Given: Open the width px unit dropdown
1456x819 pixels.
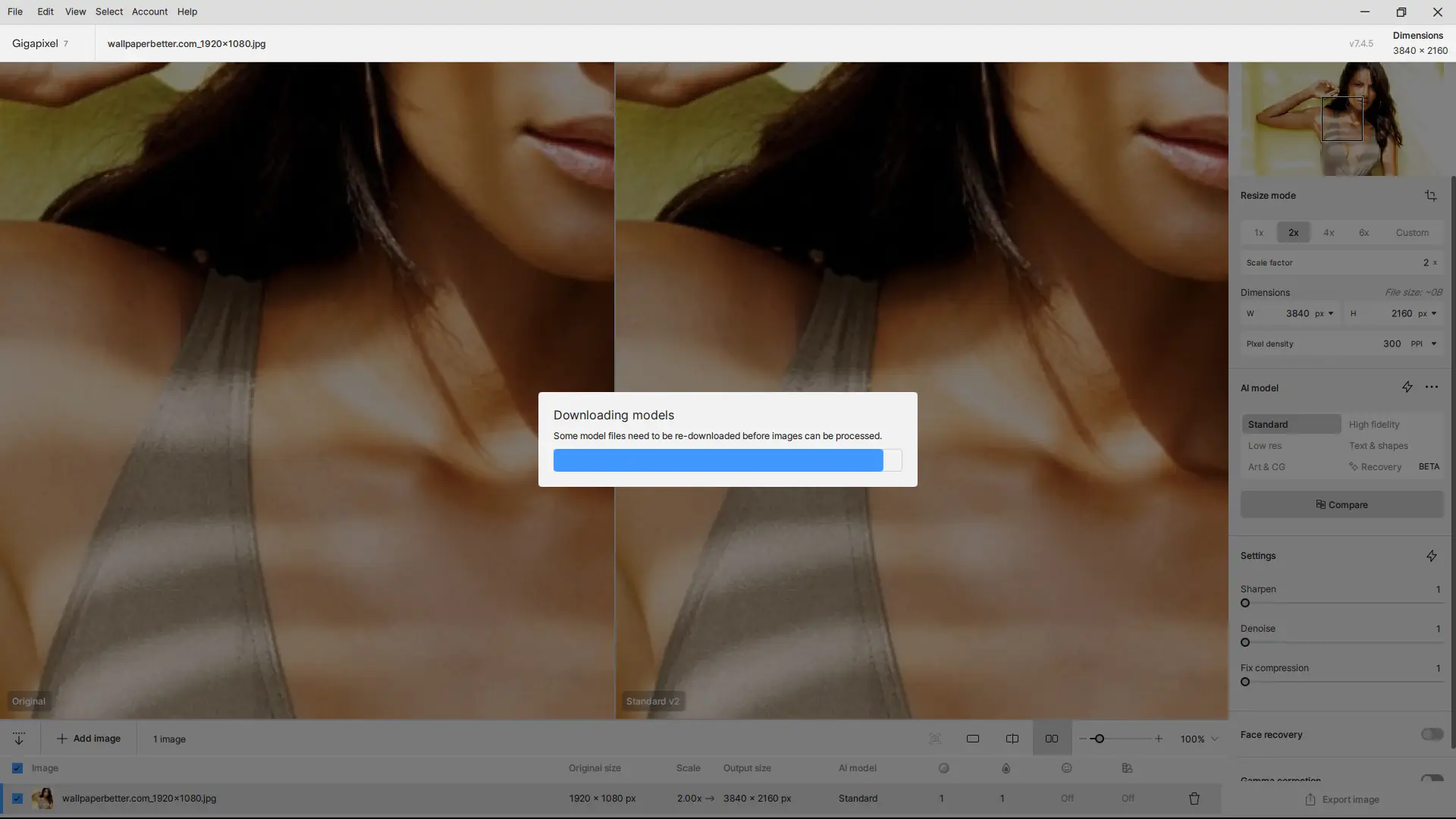Looking at the screenshot, I should pos(1324,314).
